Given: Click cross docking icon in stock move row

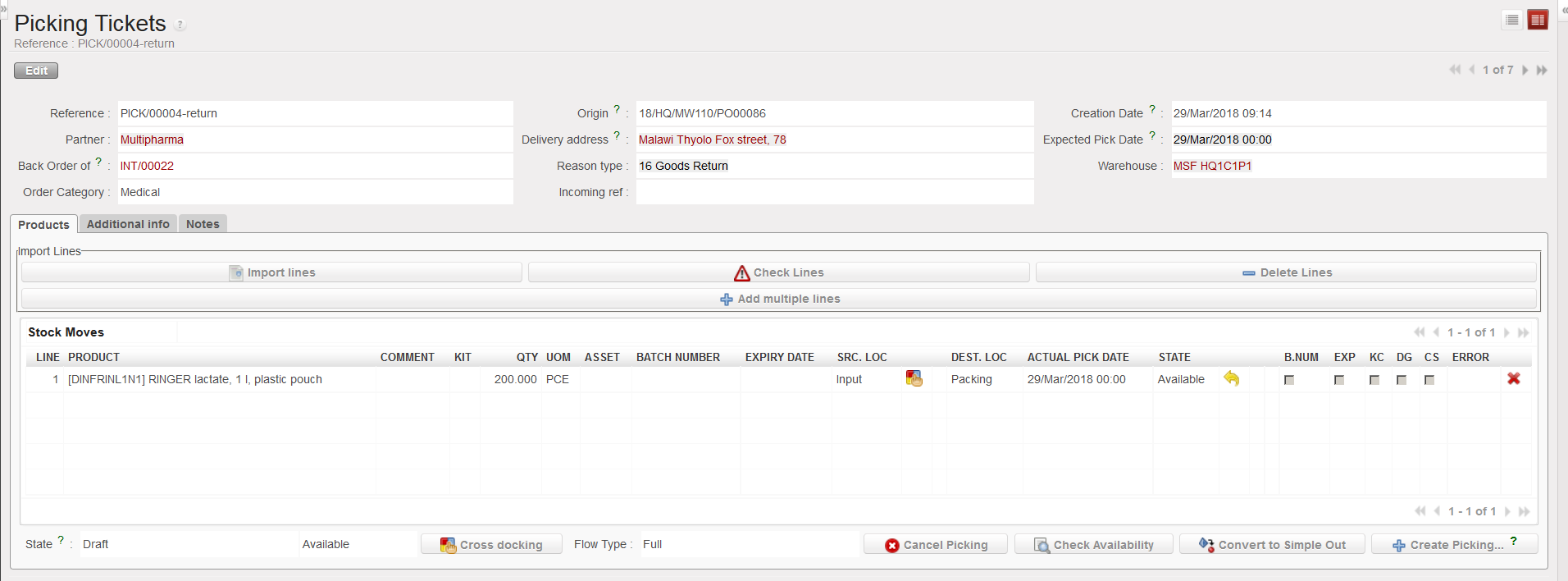Looking at the screenshot, I should coord(914,378).
